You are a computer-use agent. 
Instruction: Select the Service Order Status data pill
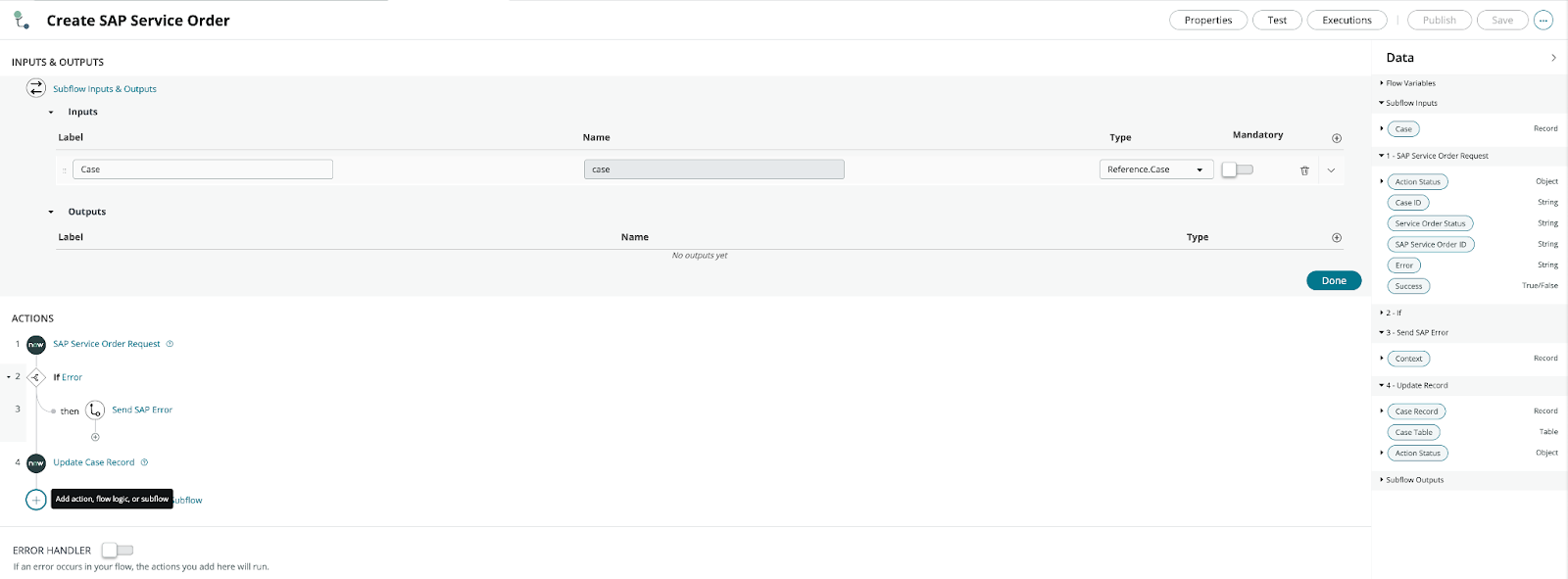[1430, 223]
